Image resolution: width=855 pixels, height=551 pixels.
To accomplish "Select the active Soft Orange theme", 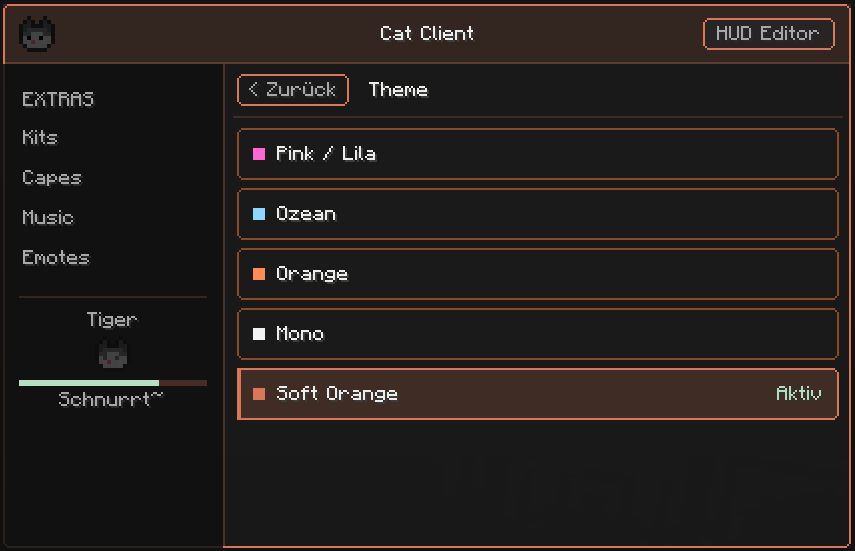I will coord(538,394).
